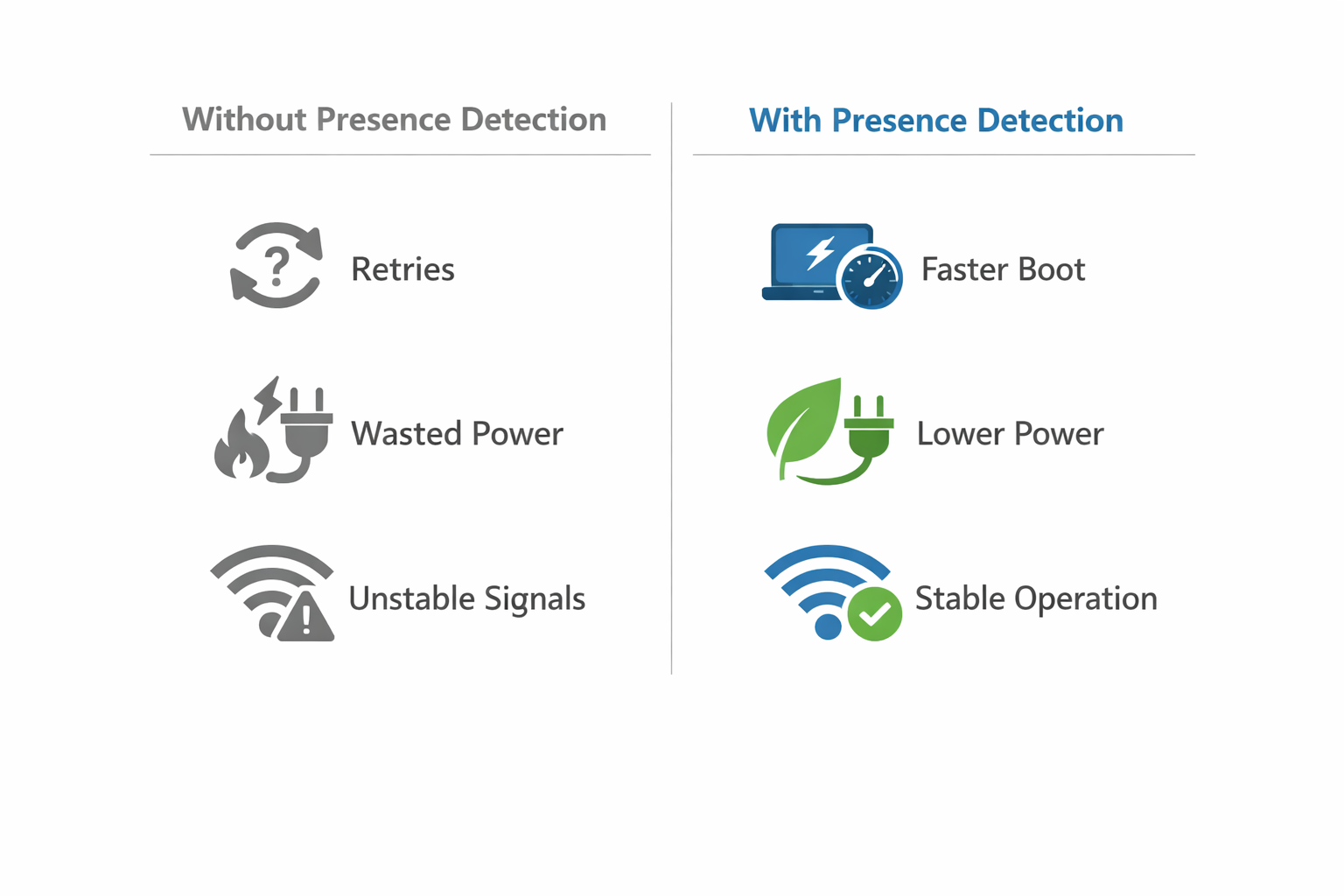
Task: Click the blue Wi-Fi signal icon
Action: pos(819,584)
